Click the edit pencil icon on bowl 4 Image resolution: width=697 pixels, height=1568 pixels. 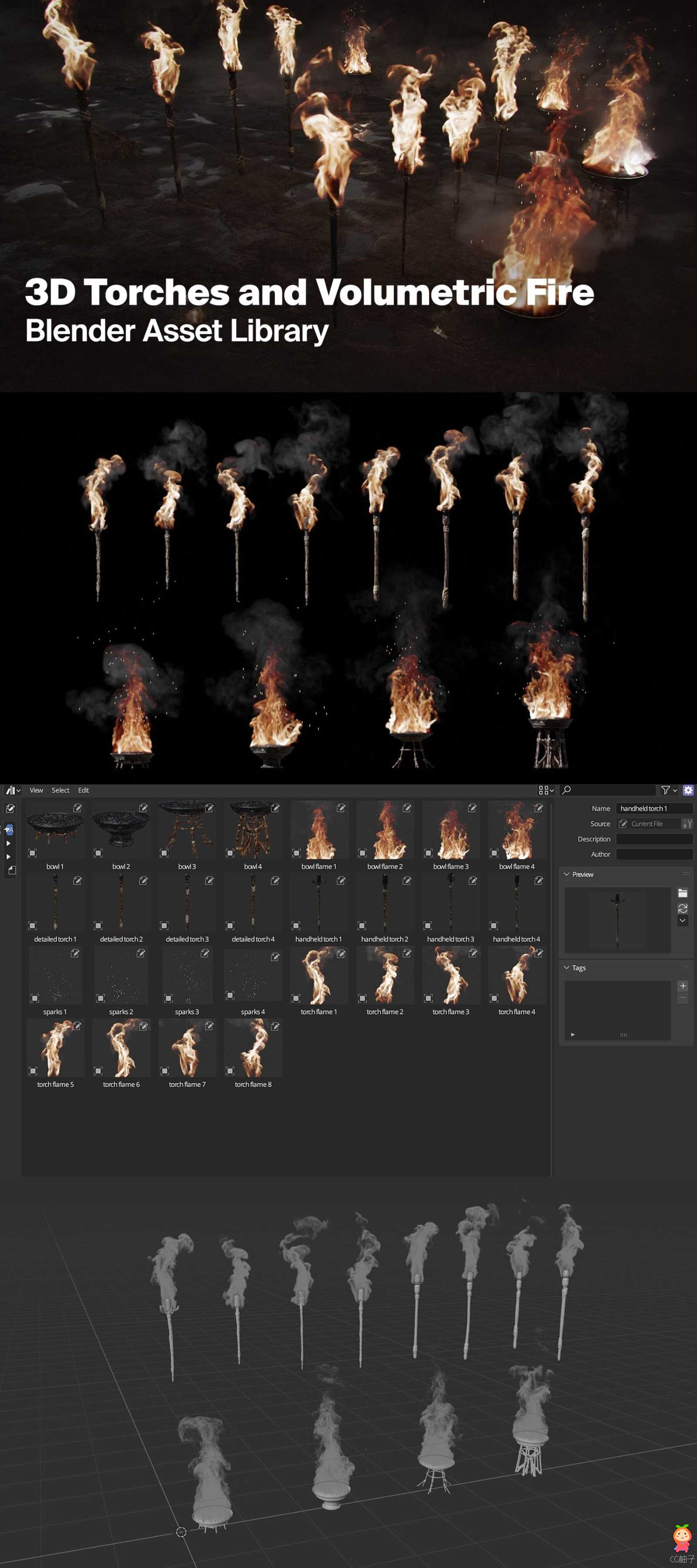click(x=275, y=808)
